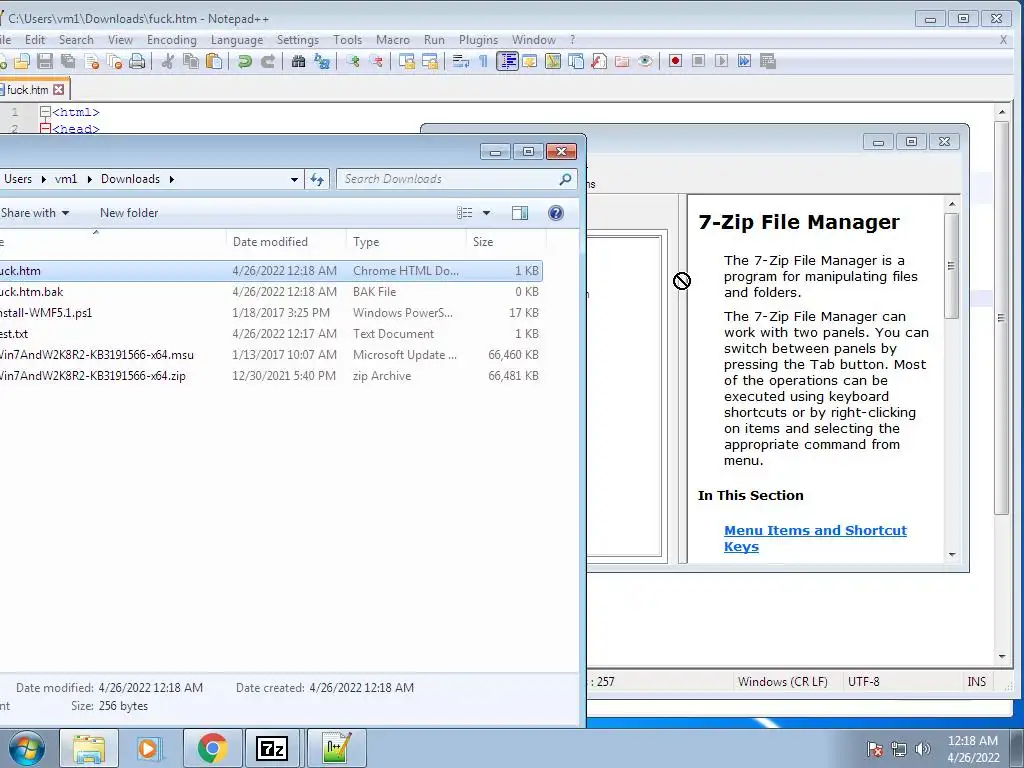Click Change your view icon in Explorer
The image size is (1024, 768).
tap(464, 213)
